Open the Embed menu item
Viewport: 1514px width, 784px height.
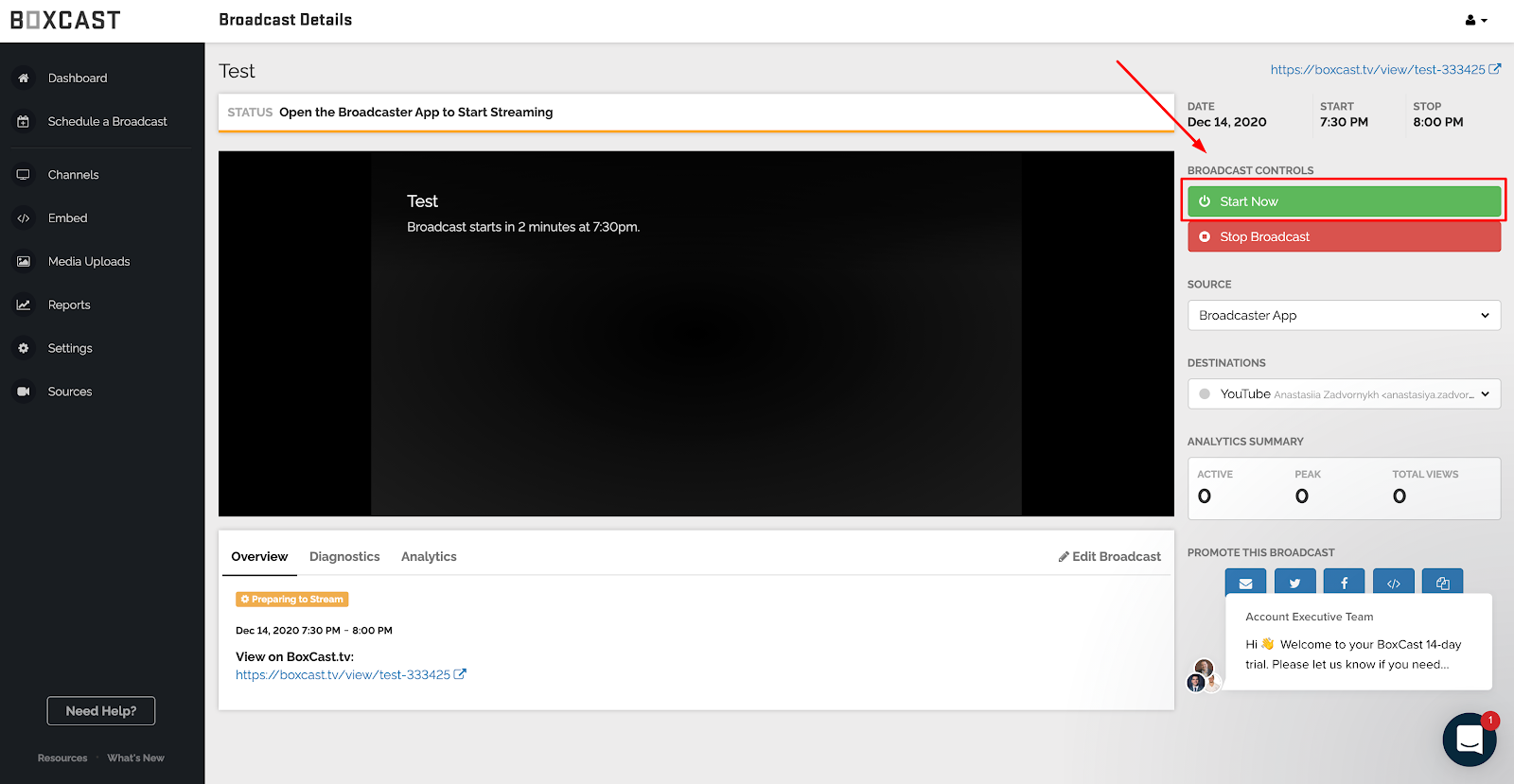pos(67,218)
